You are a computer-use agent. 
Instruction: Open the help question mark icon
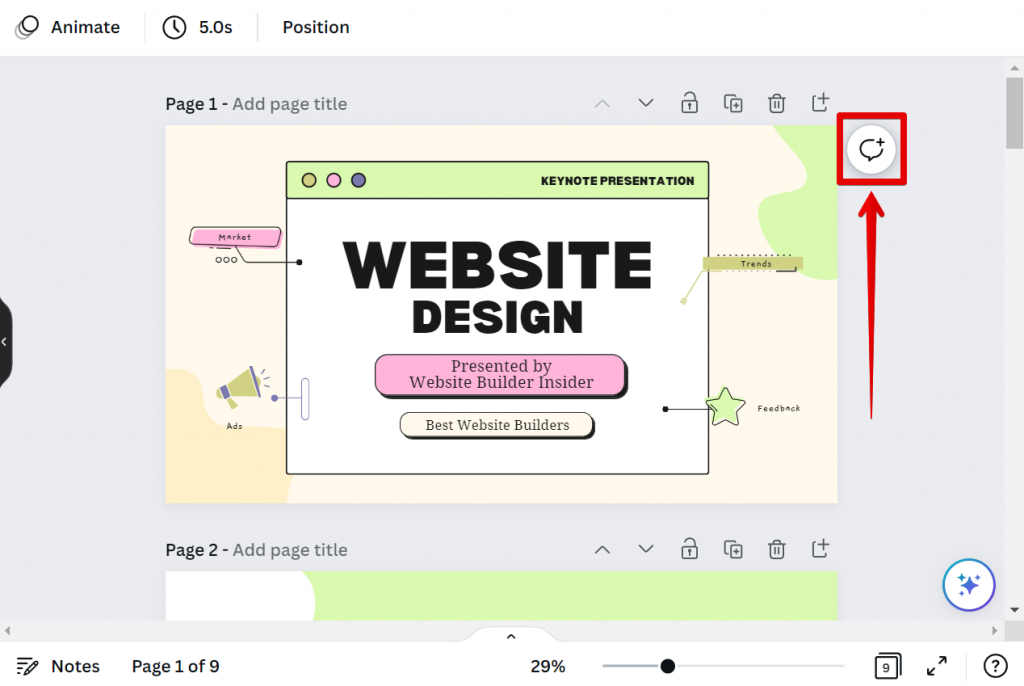pos(994,666)
